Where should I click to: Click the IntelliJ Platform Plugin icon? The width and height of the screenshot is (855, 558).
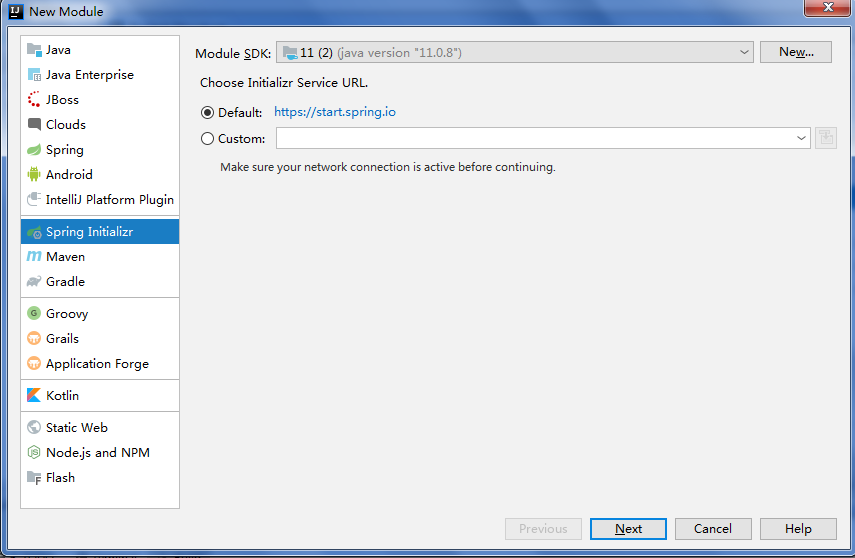tap(34, 199)
